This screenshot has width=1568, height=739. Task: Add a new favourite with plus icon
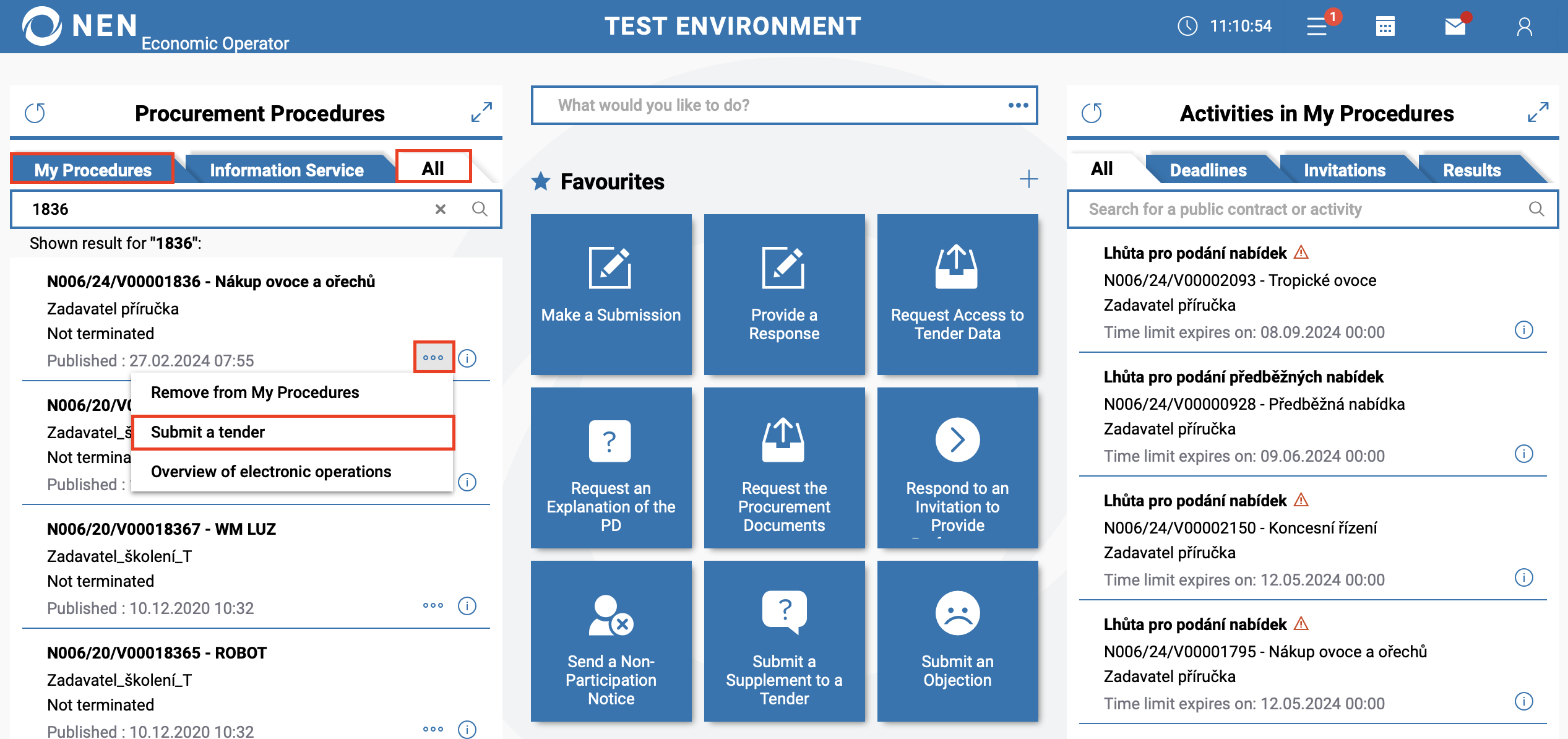coord(1028,179)
